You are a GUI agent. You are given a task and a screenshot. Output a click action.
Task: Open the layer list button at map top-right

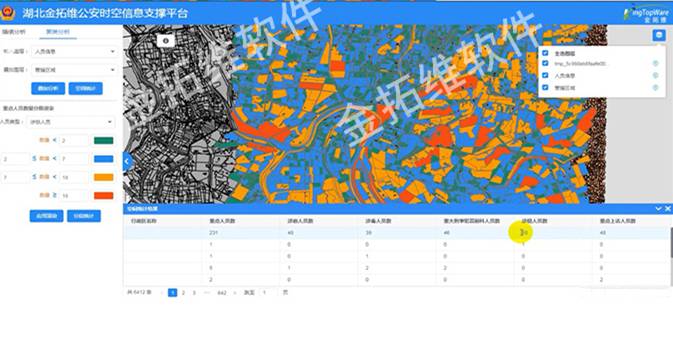(658, 35)
